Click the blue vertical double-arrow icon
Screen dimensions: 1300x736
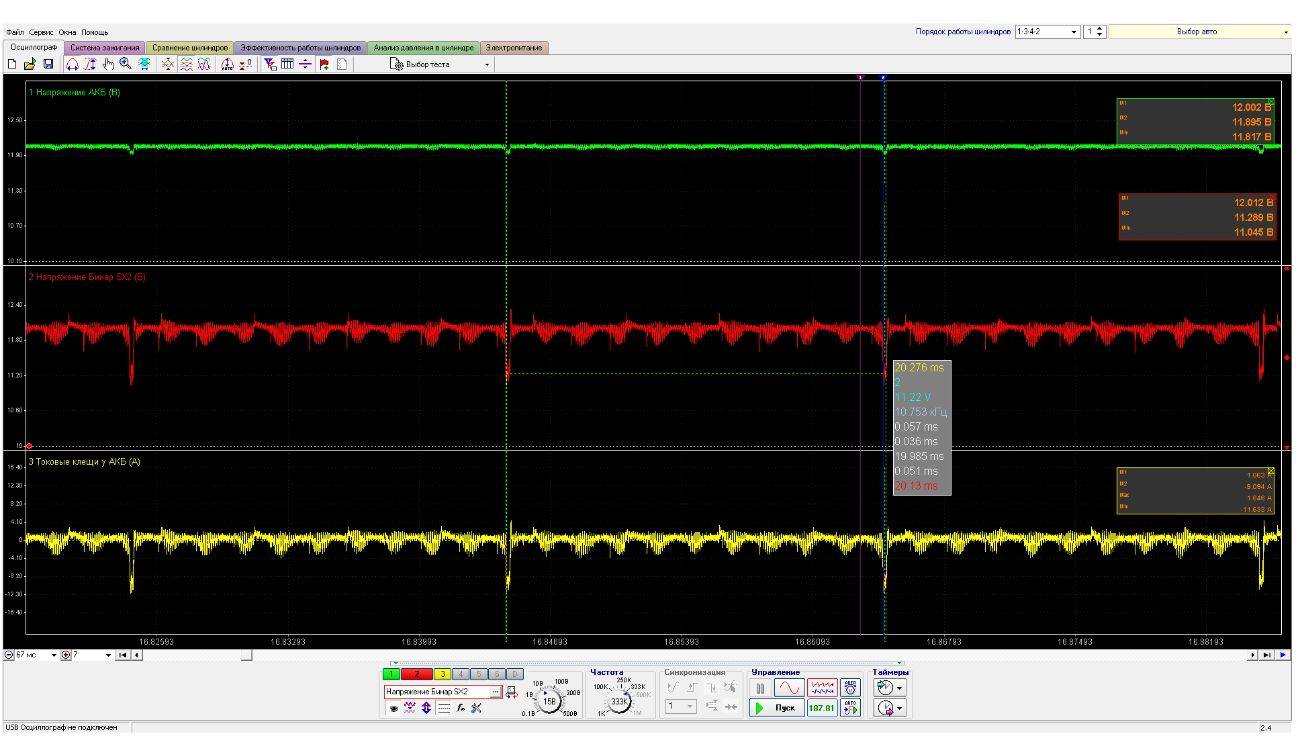pyautogui.click(x=426, y=708)
